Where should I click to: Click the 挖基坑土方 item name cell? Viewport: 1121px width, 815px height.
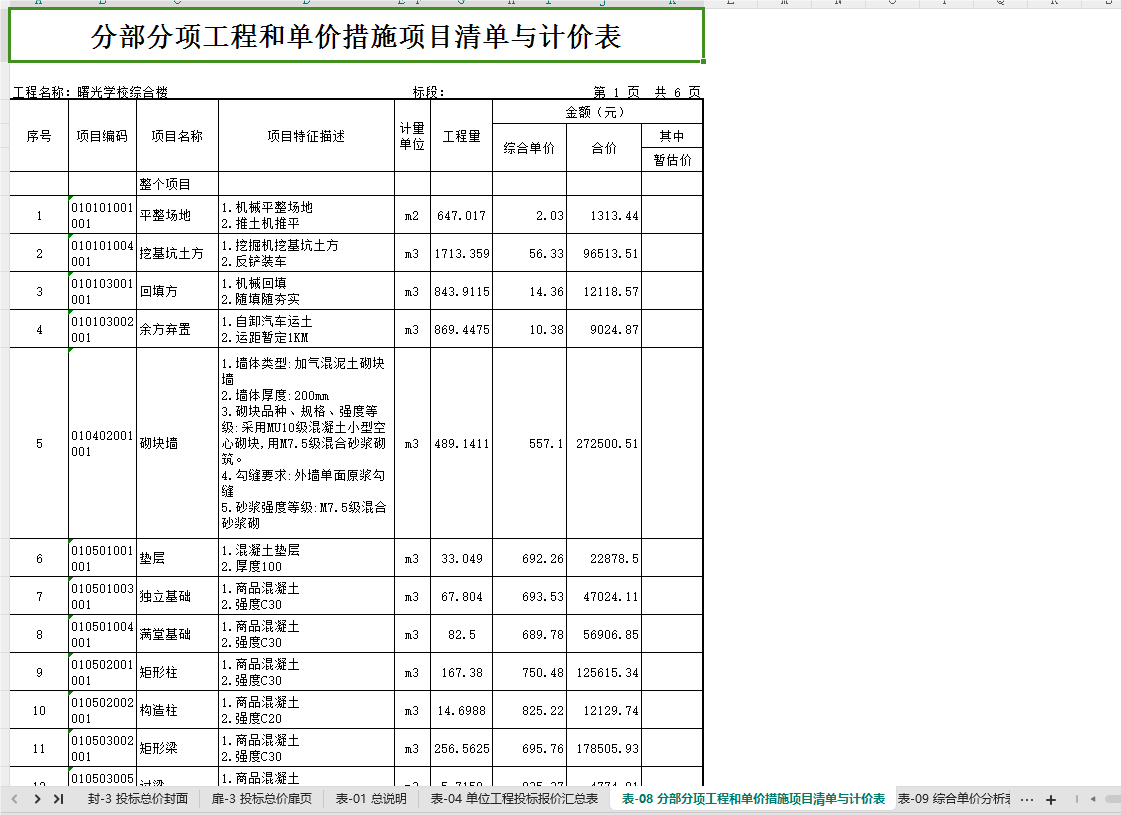[177, 253]
